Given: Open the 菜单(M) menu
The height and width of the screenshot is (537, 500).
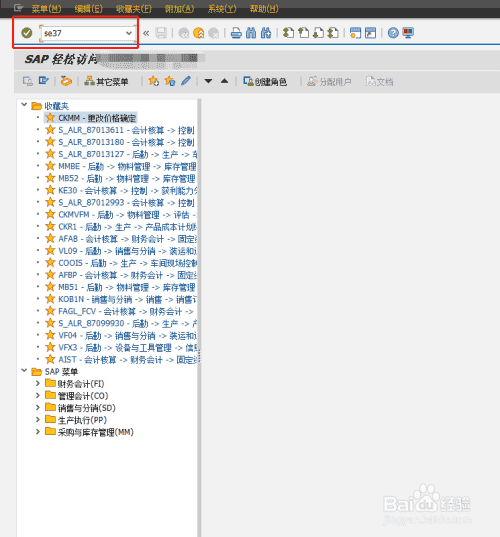Looking at the screenshot, I should [x=46, y=9].
